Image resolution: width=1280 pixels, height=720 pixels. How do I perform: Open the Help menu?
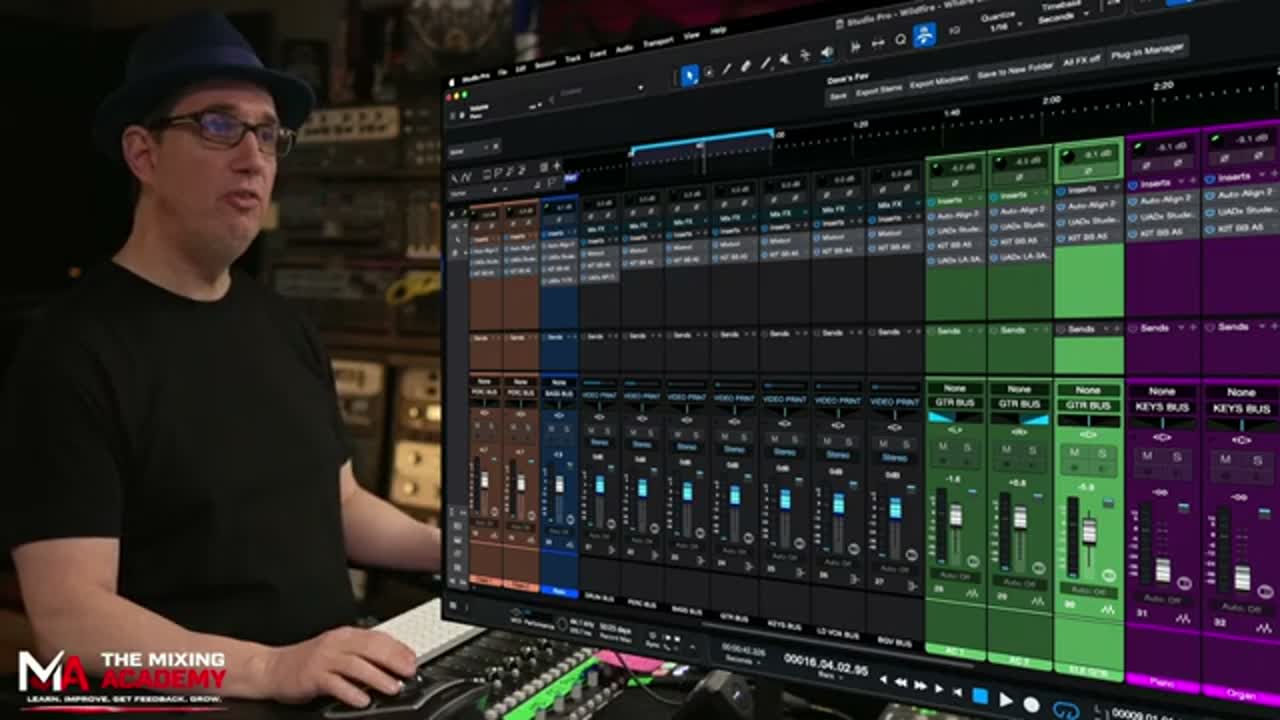pyautogui.click(x=718, y=31)
